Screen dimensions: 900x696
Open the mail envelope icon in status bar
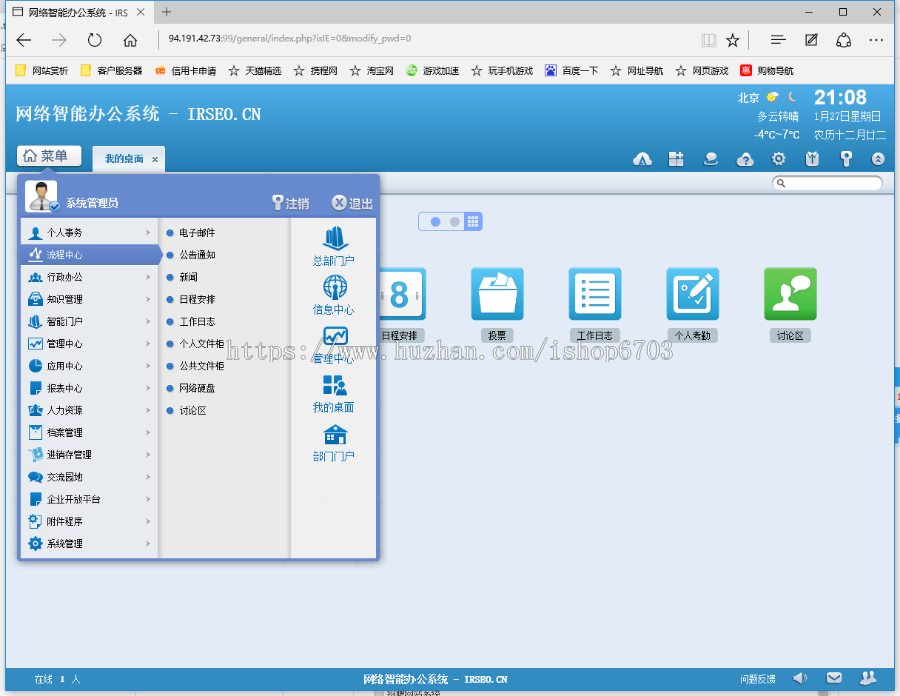tap(833, 678)
